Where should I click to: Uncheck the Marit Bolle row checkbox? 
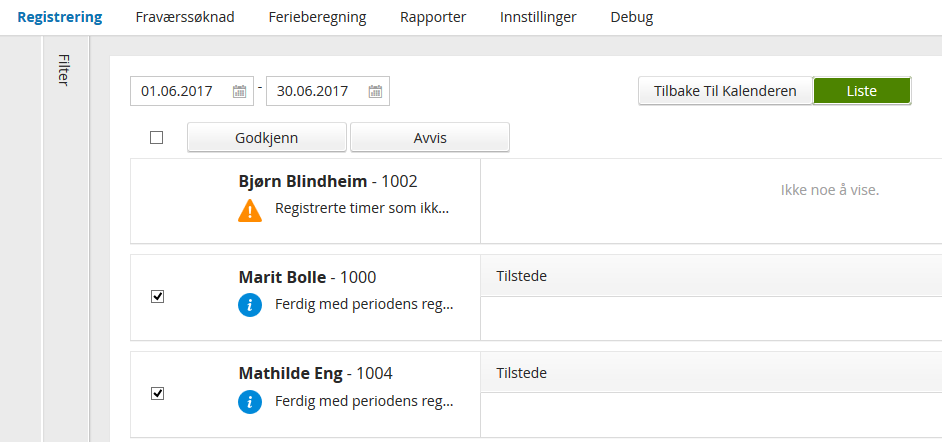click(156, 297)
